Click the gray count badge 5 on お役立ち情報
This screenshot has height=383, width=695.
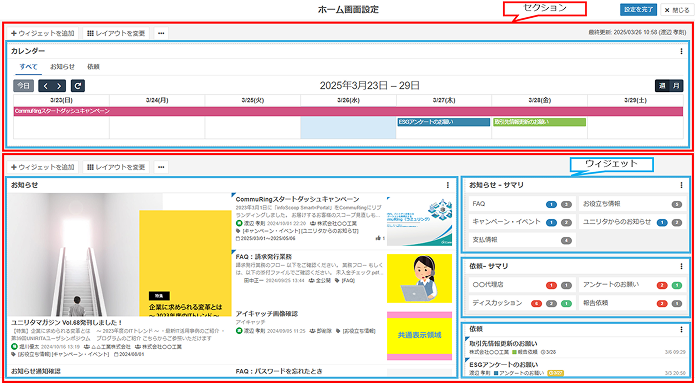[676, 204]
